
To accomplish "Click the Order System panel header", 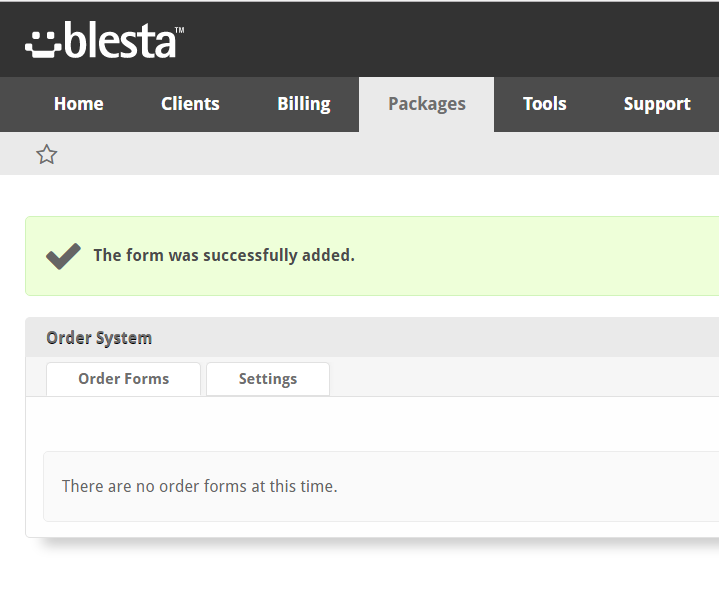I will [x=372, y=337].
